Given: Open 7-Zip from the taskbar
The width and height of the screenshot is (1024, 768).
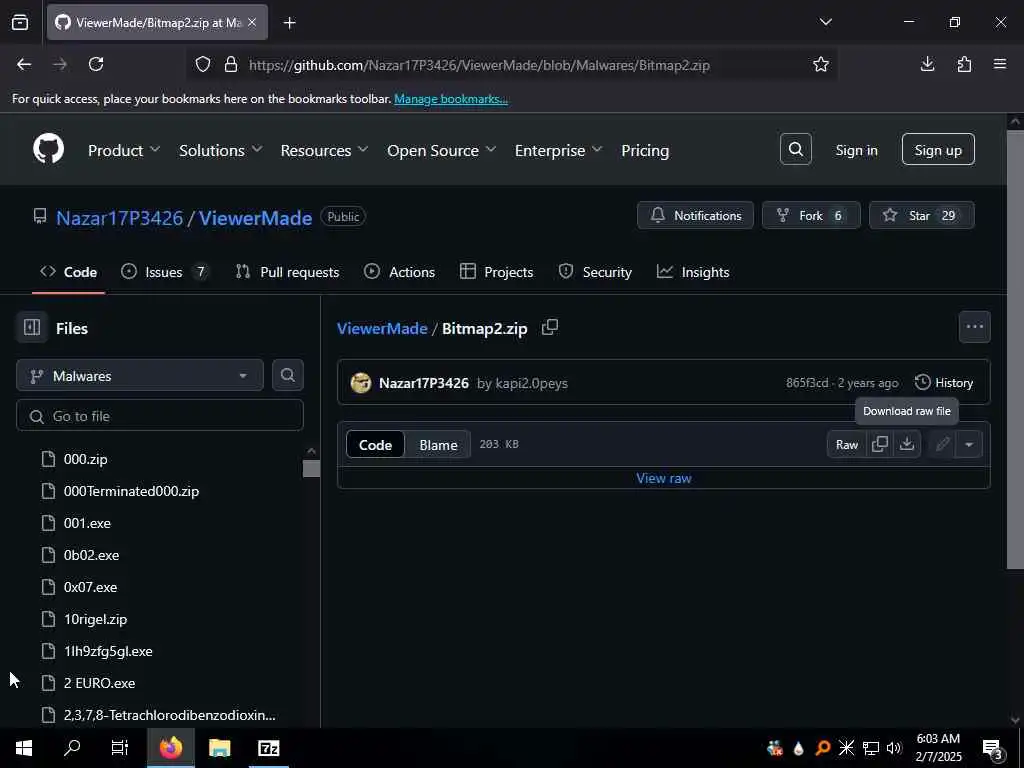Looking at the screenshot, I should pos(268,748).
